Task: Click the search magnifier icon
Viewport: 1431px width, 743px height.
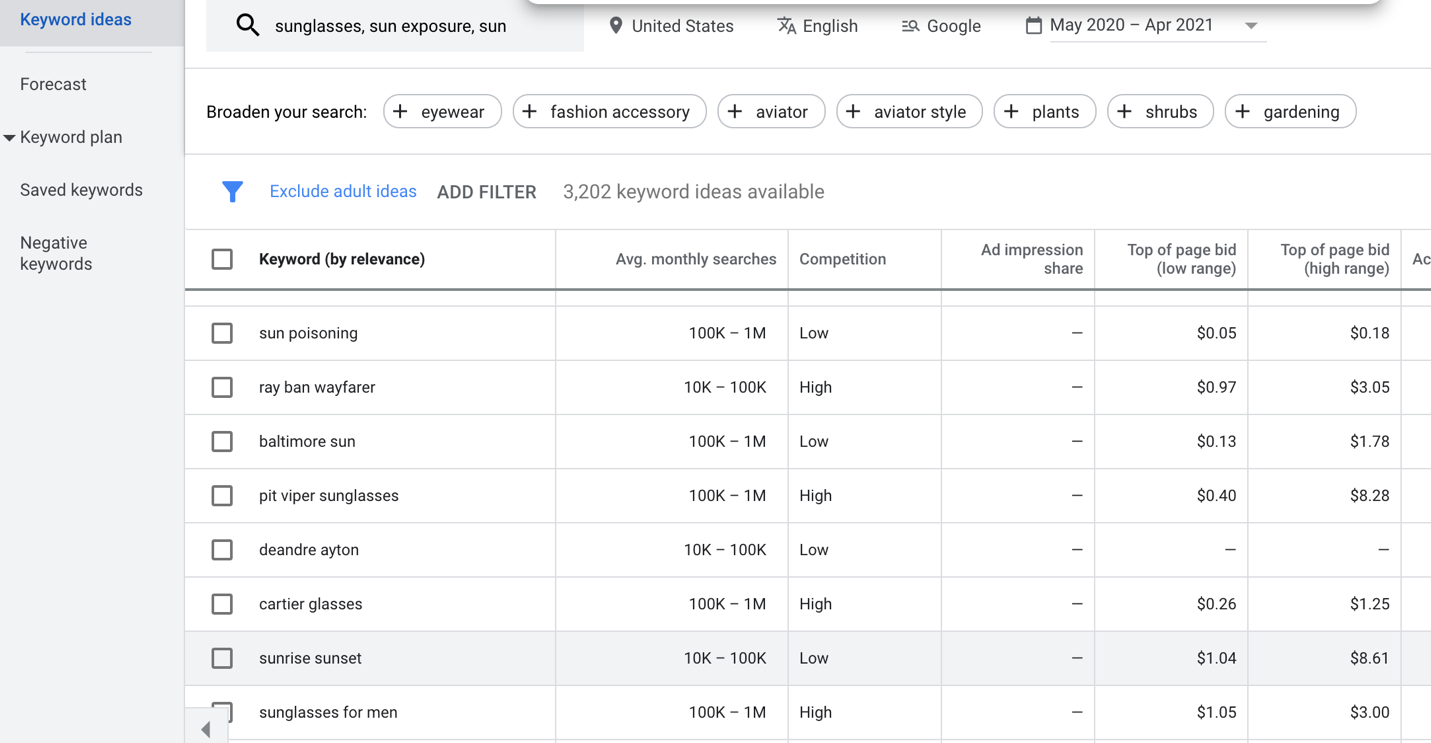Action: [247, 26]
